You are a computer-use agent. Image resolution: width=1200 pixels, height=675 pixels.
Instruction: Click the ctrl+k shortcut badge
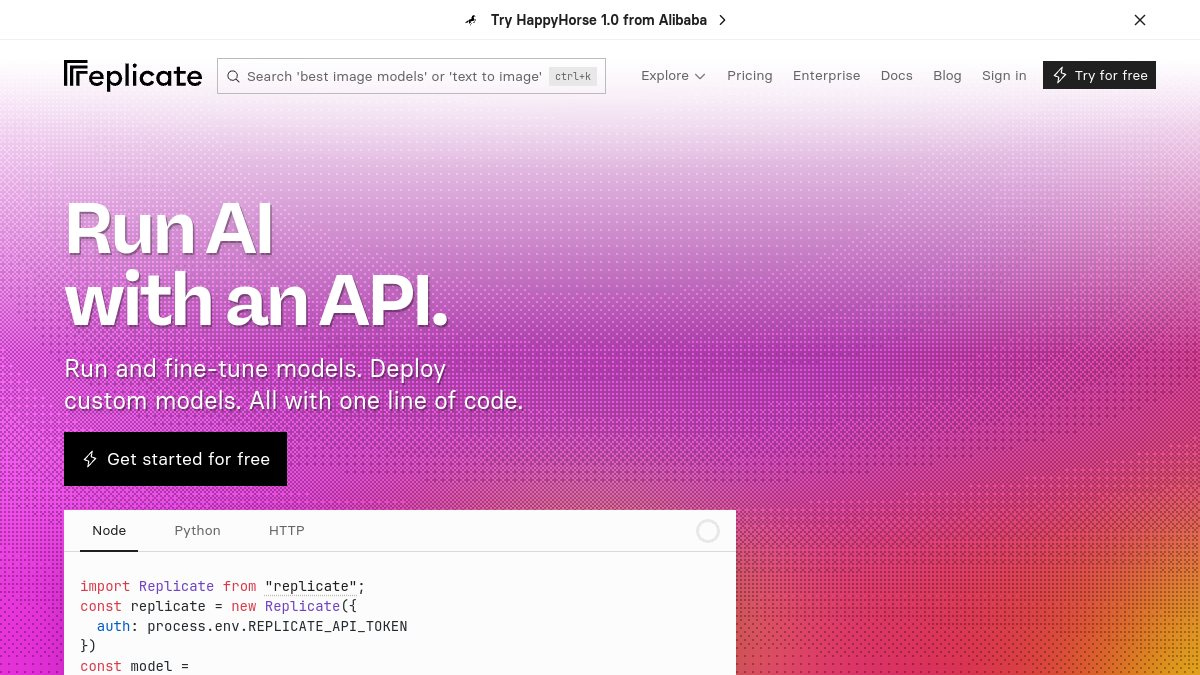(573, 76)
